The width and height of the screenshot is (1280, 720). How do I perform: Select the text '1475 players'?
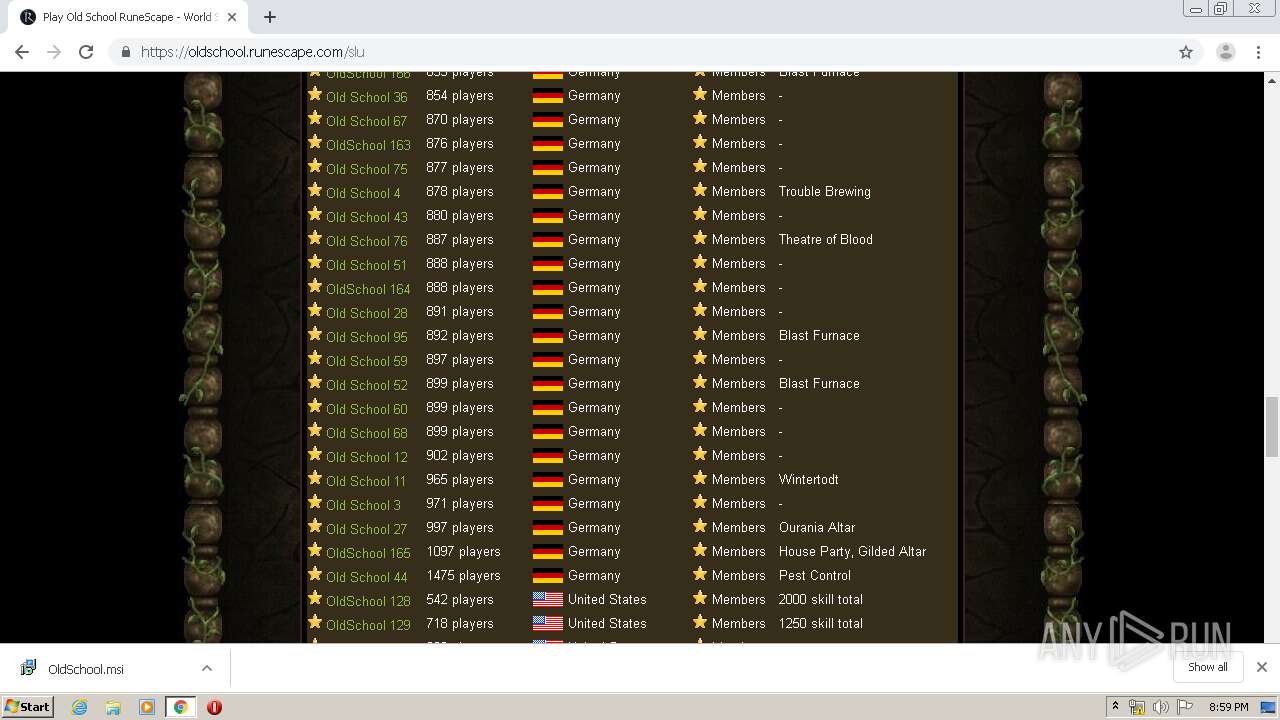(463, 575)
